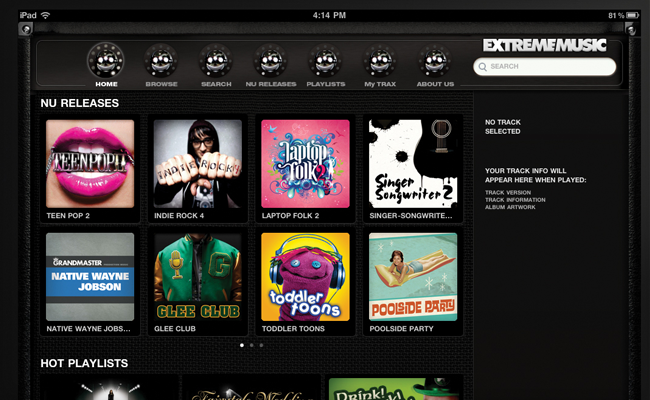This screenshot has width=650, height=400.
Task: Select the NU RELEASES tab label
Action: [271, 84]
